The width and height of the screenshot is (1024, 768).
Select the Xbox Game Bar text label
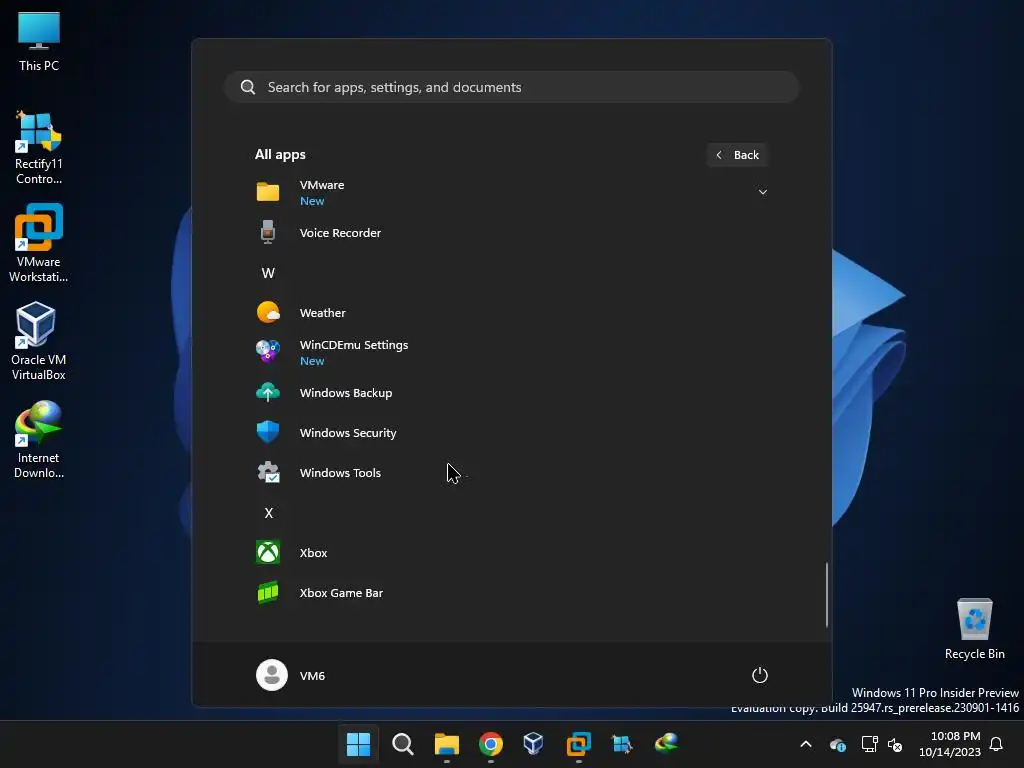click(341, 593)
